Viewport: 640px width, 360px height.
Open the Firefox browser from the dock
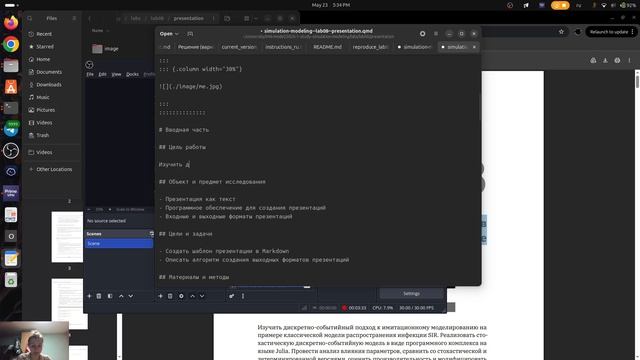11,22
